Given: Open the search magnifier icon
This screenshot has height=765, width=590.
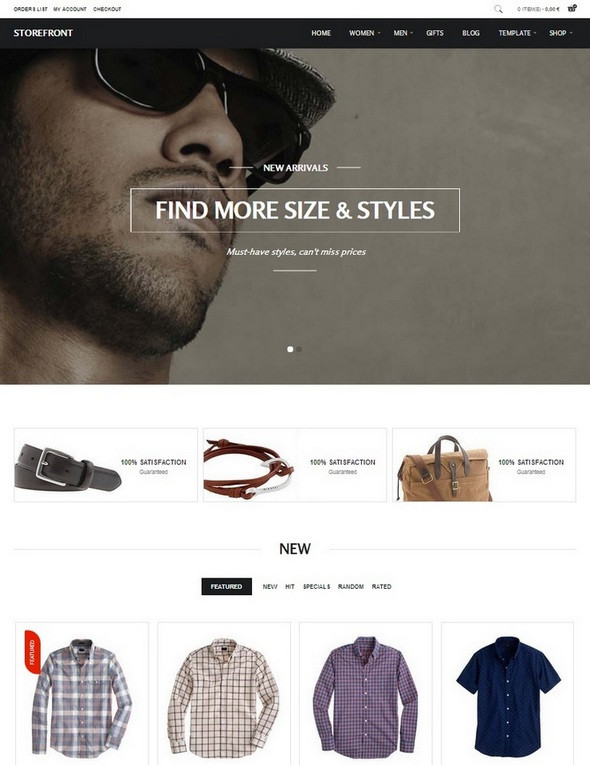Looking at the screenshot, I should click(x=498, y=9).
